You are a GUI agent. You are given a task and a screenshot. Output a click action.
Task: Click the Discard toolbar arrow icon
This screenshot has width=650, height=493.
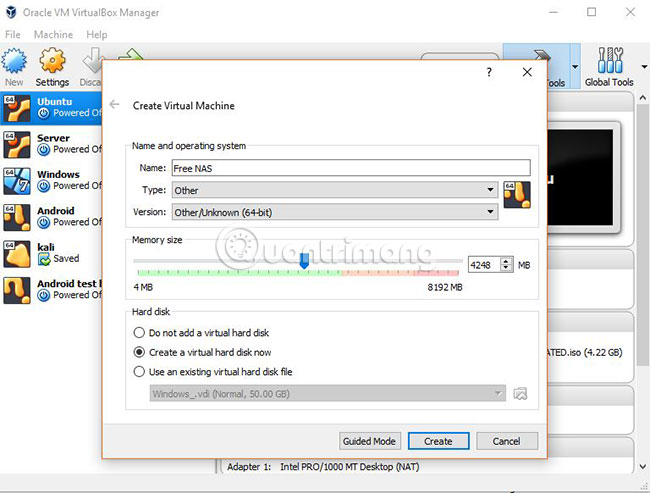(92, 61)
